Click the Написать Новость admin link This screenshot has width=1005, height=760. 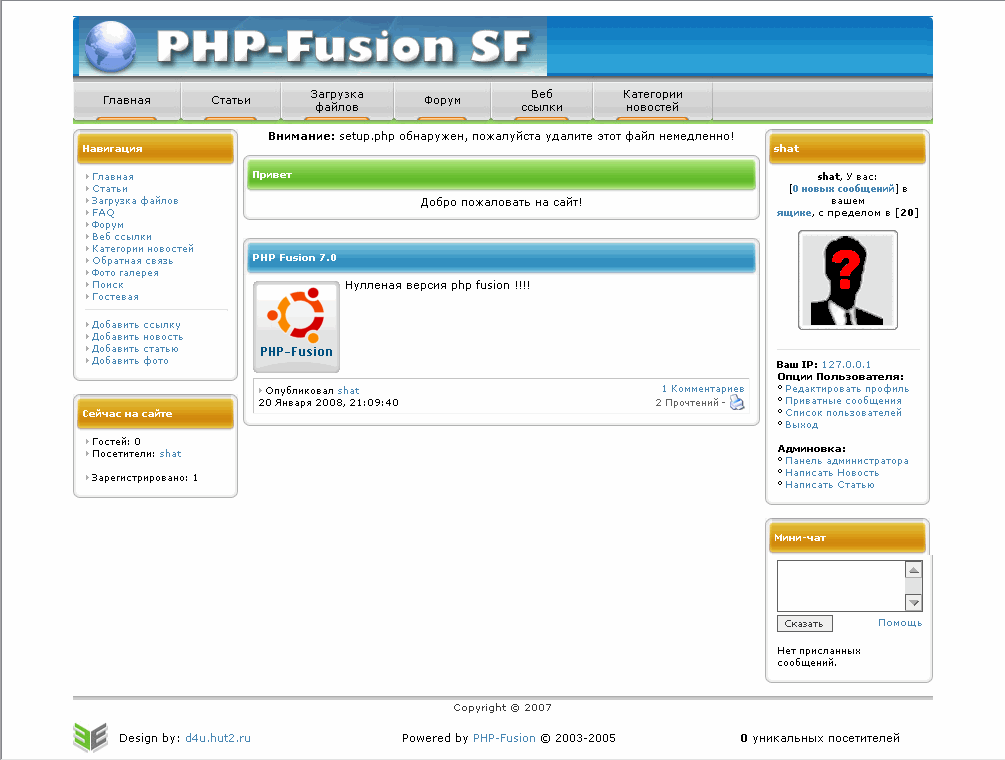832,473
